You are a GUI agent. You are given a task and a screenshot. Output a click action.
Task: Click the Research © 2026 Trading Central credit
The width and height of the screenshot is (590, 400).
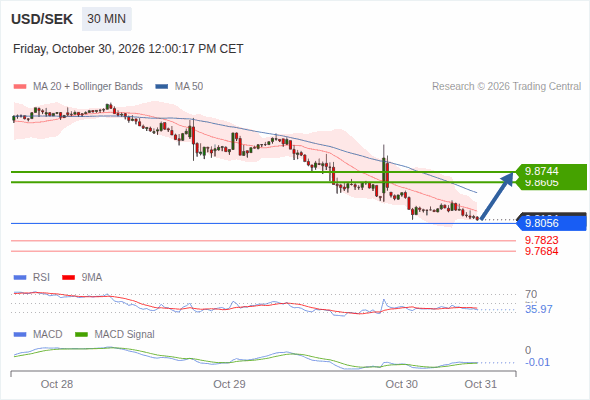point(506,87)
